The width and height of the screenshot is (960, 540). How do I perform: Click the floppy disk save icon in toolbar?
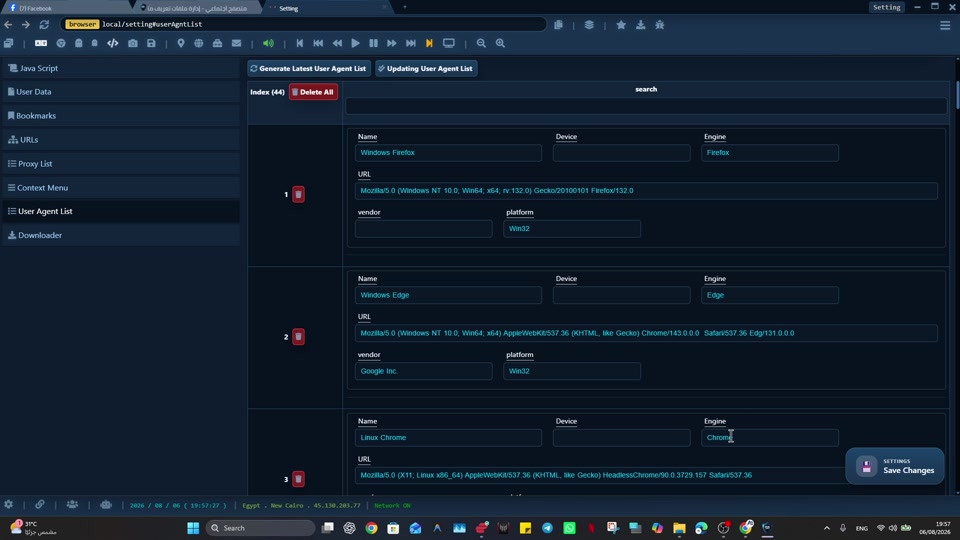pos(151,43)
